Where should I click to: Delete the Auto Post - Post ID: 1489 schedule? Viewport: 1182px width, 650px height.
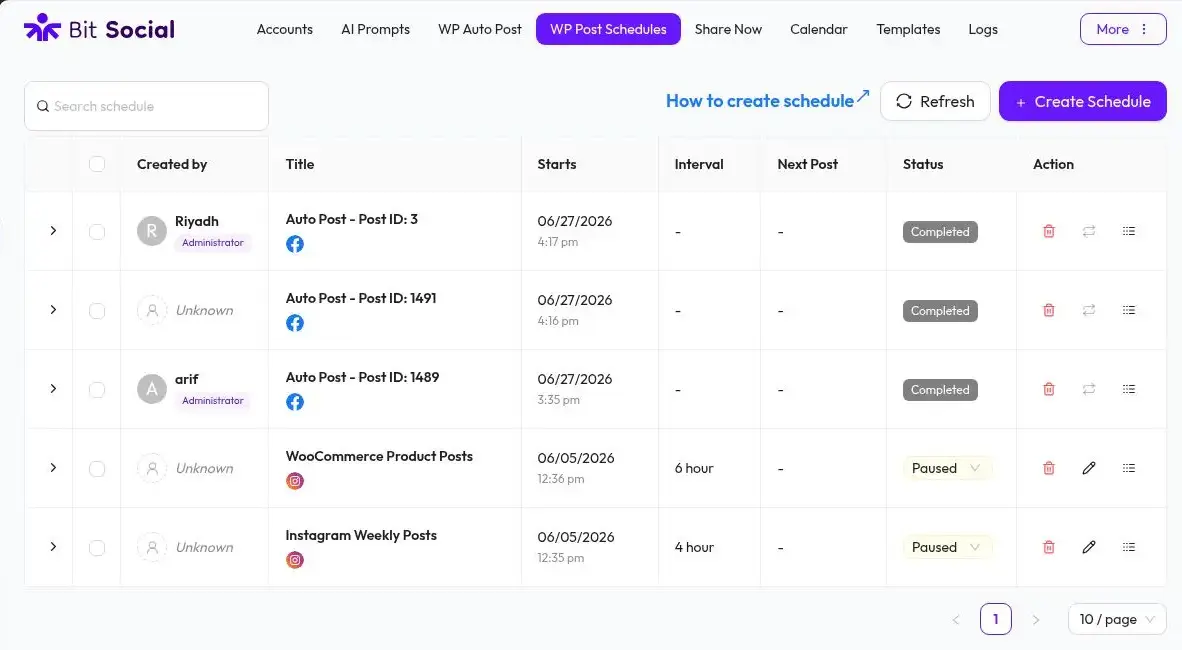pos(1049,389)
